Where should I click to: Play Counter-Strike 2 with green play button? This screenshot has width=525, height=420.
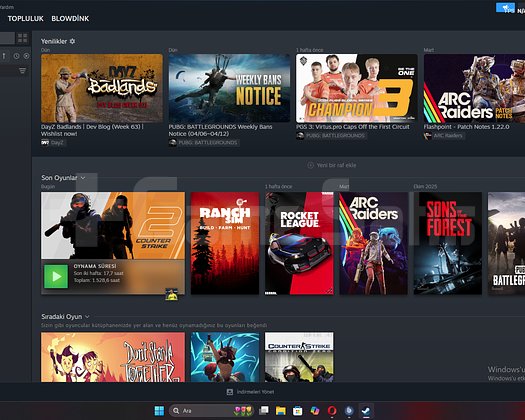[56, 276]
